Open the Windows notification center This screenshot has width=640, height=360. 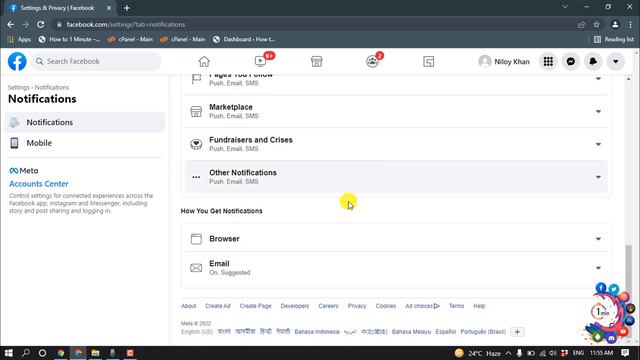(625, 353)
